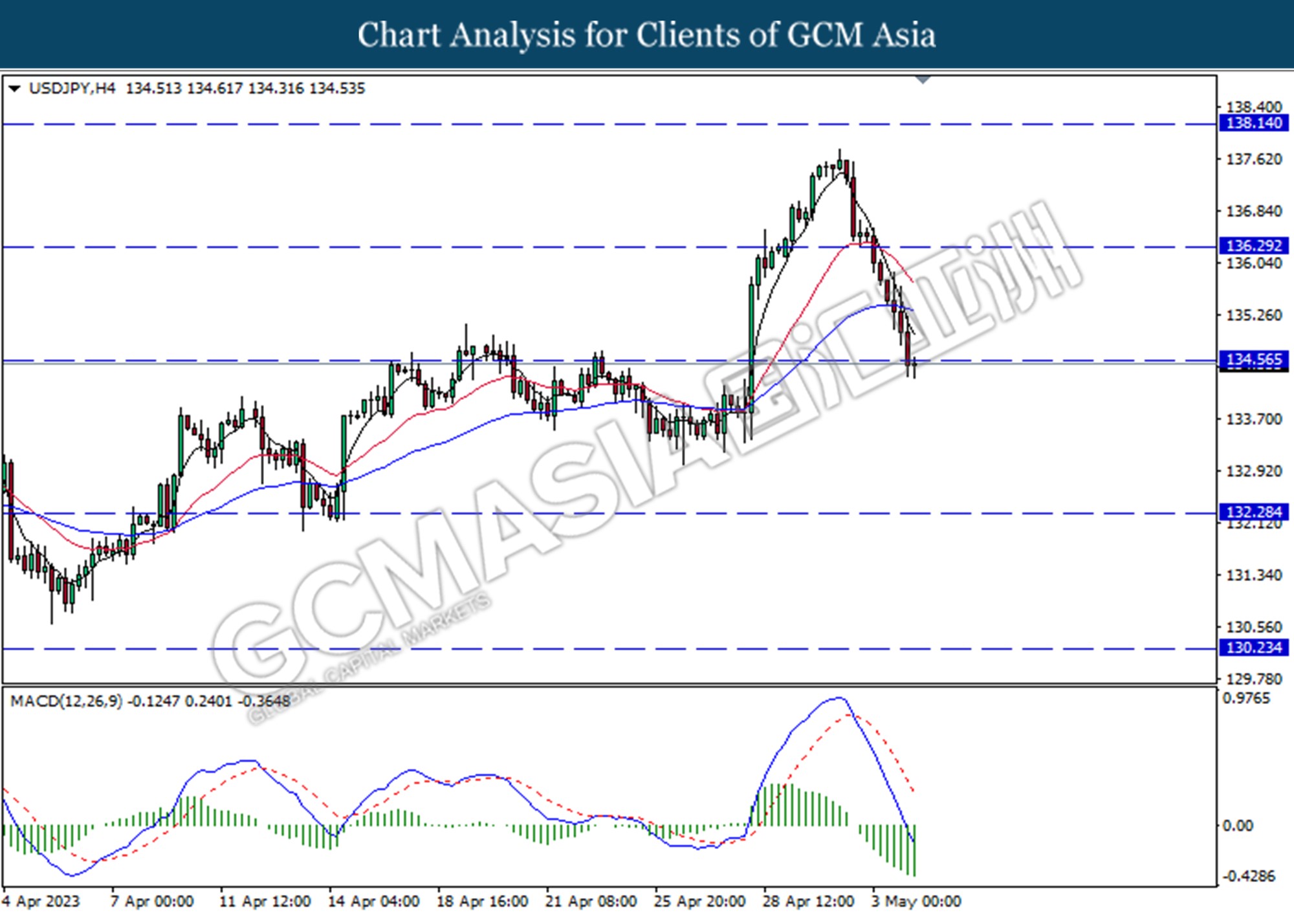Click the 25 Apr 20:00 time label
The image size is (1294, 924).
point(699,901)
